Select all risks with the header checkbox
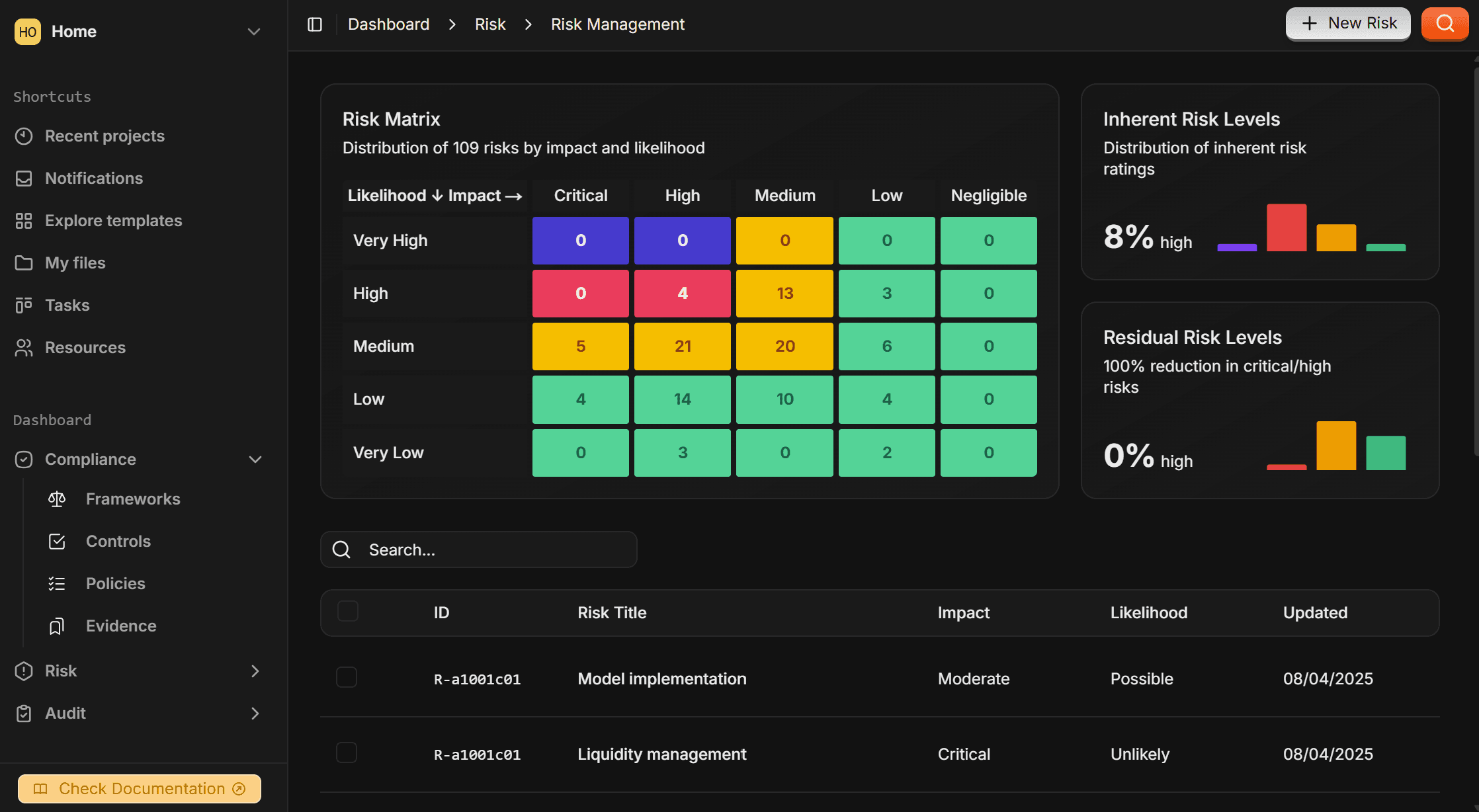 (x=347, y=612)
